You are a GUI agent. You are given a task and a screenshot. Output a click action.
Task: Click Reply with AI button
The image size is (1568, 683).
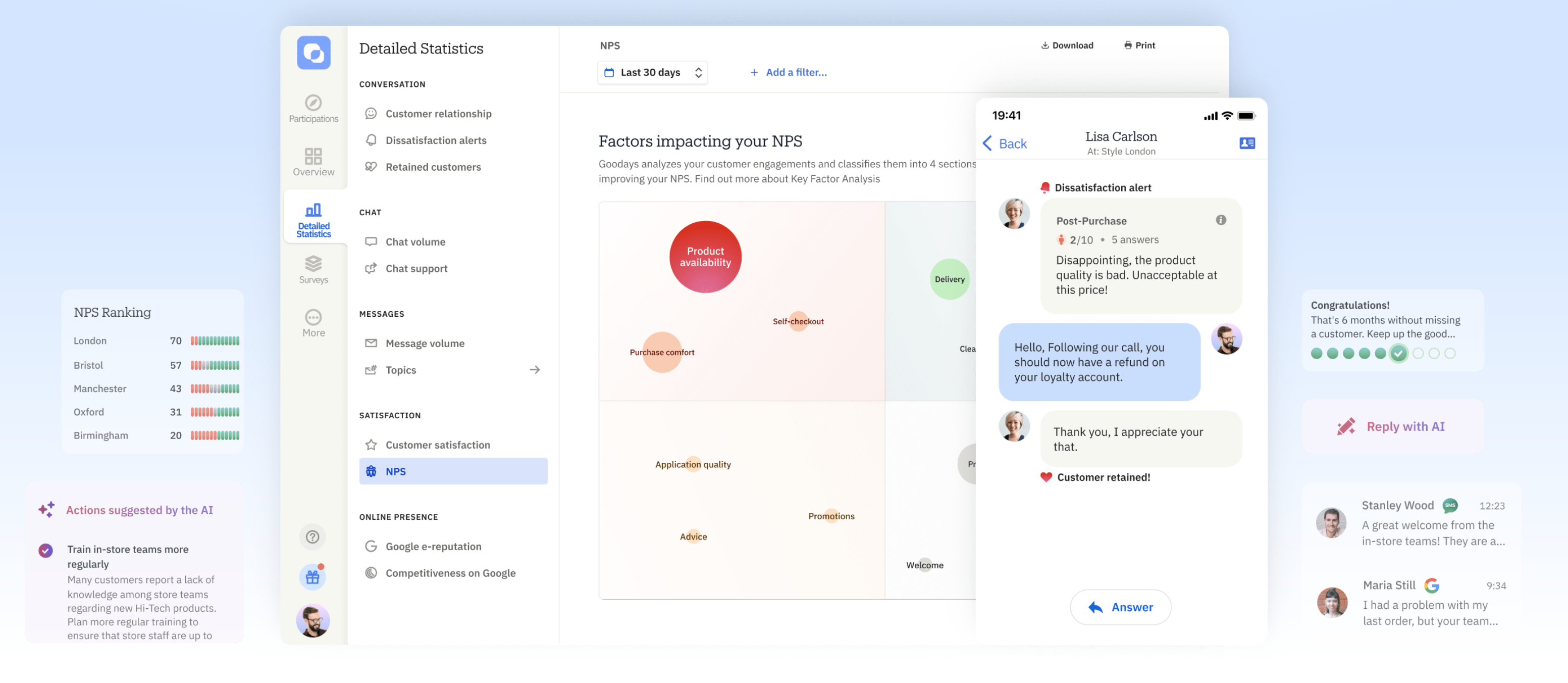coord(1393,426)
